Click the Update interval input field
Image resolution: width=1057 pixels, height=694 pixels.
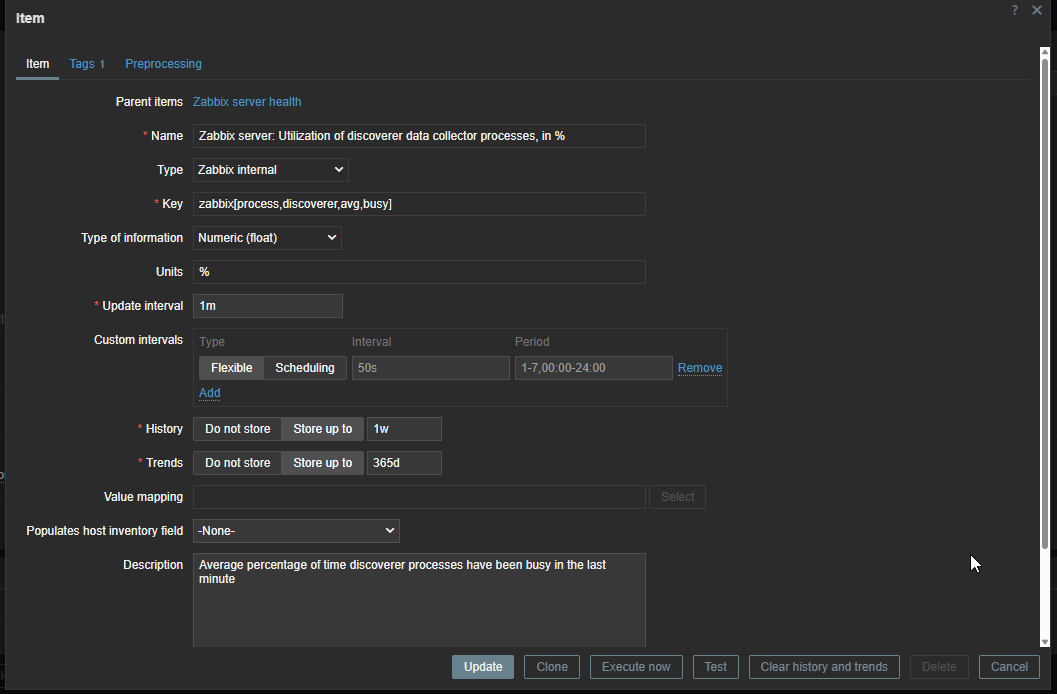pos(268,306)
